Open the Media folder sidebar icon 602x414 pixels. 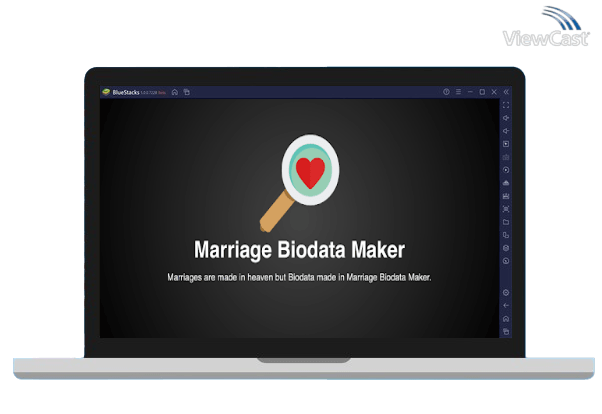click(506, 222)
